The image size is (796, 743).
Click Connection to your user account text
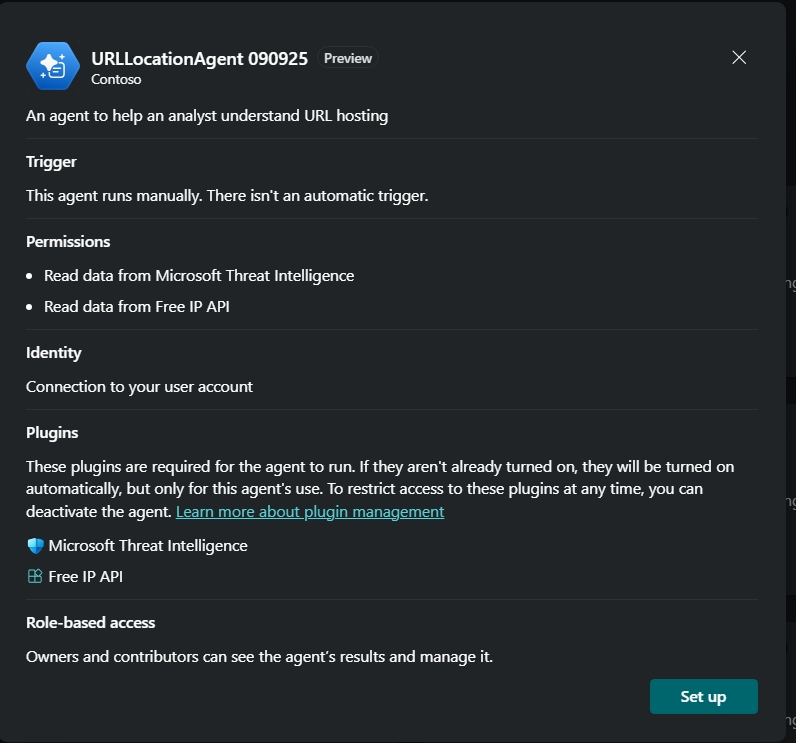point(139,386)
